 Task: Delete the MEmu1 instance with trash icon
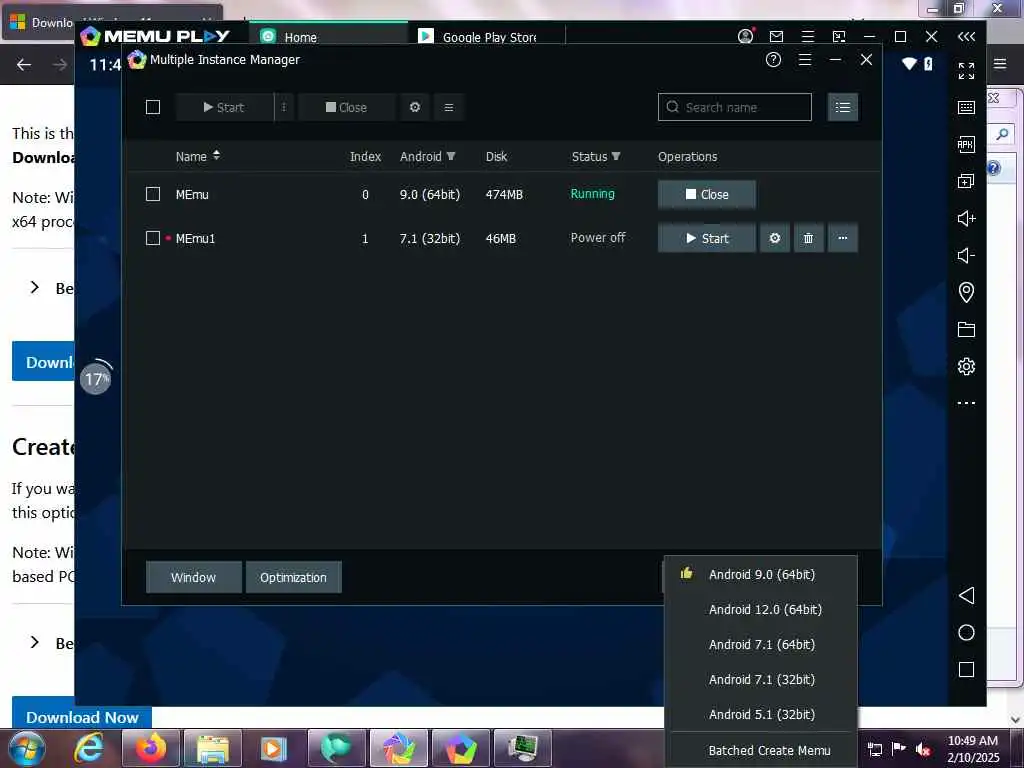[808, 238]
